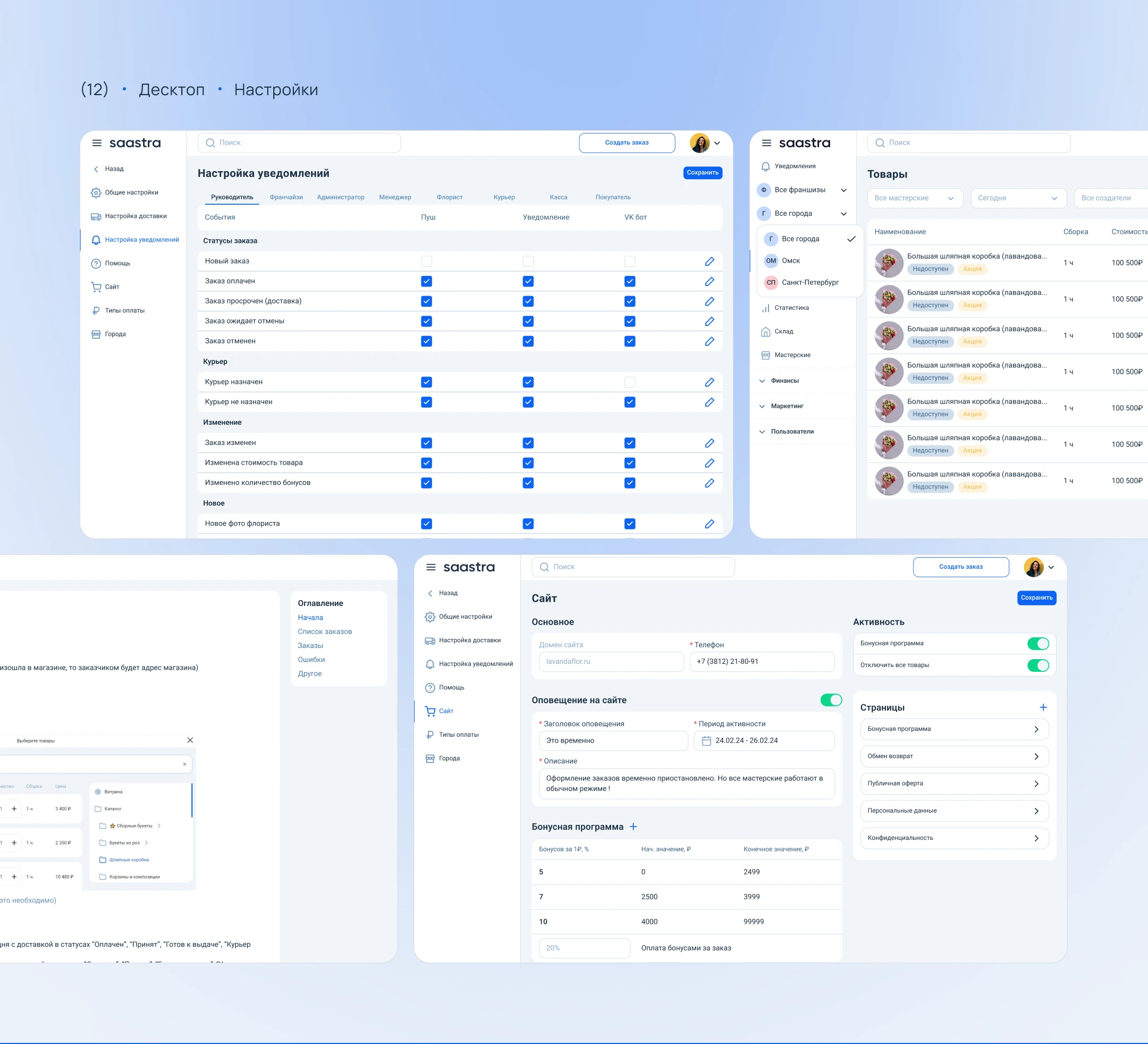Click the plus icon next to Страницы
The height and width of the screenshot is (1044, 1148).
[1043, 708]
